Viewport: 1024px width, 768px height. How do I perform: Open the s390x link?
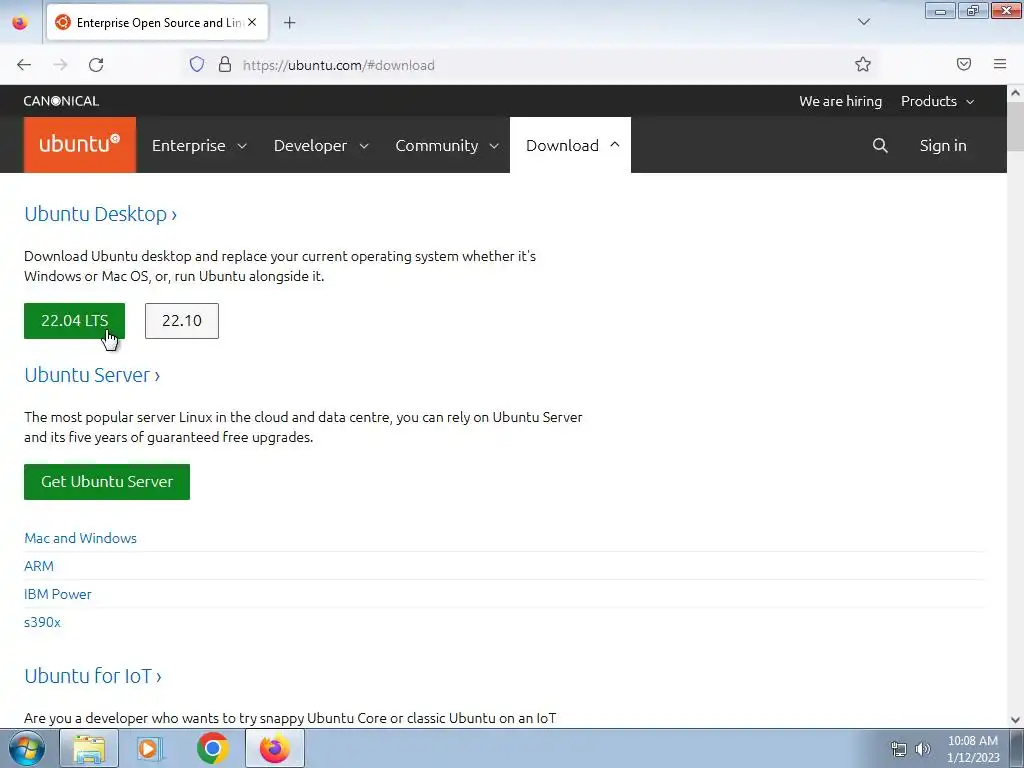click(42, 622)
